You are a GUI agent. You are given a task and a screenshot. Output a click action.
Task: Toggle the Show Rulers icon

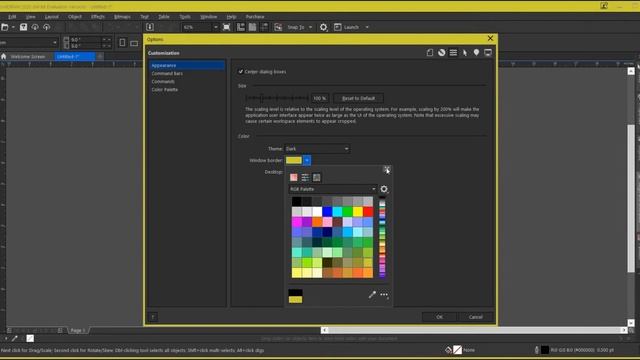pos(241,27)
